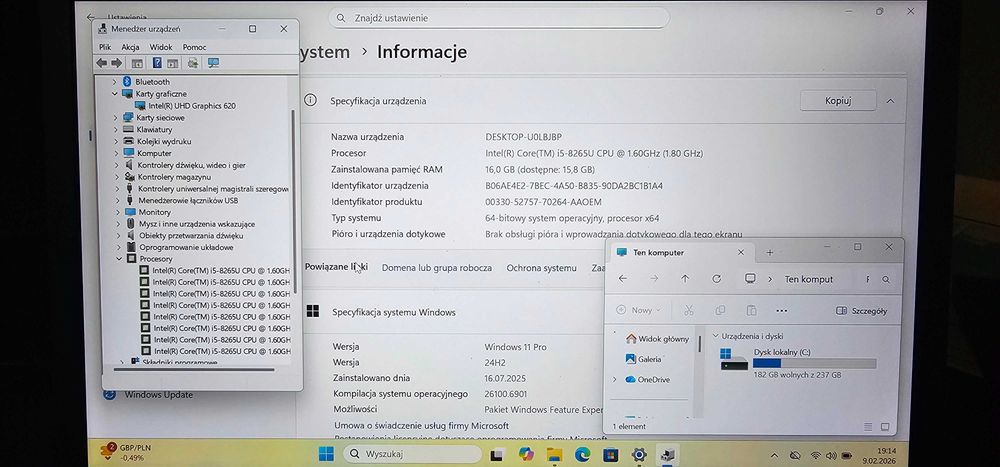Click the Bluetooth device category icon
The width and height of the screenshot is (1000, 467).
pyautogui.click(x=127, y=82)
